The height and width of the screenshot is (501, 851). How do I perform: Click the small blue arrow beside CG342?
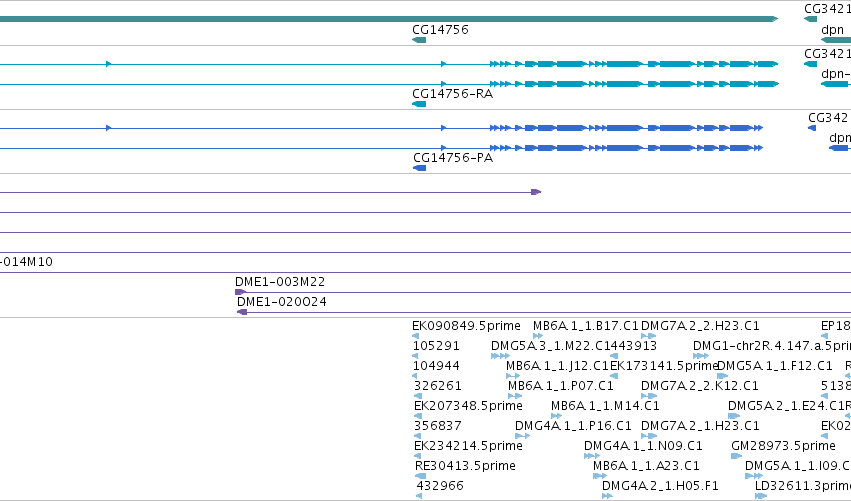tap(812, 128)
